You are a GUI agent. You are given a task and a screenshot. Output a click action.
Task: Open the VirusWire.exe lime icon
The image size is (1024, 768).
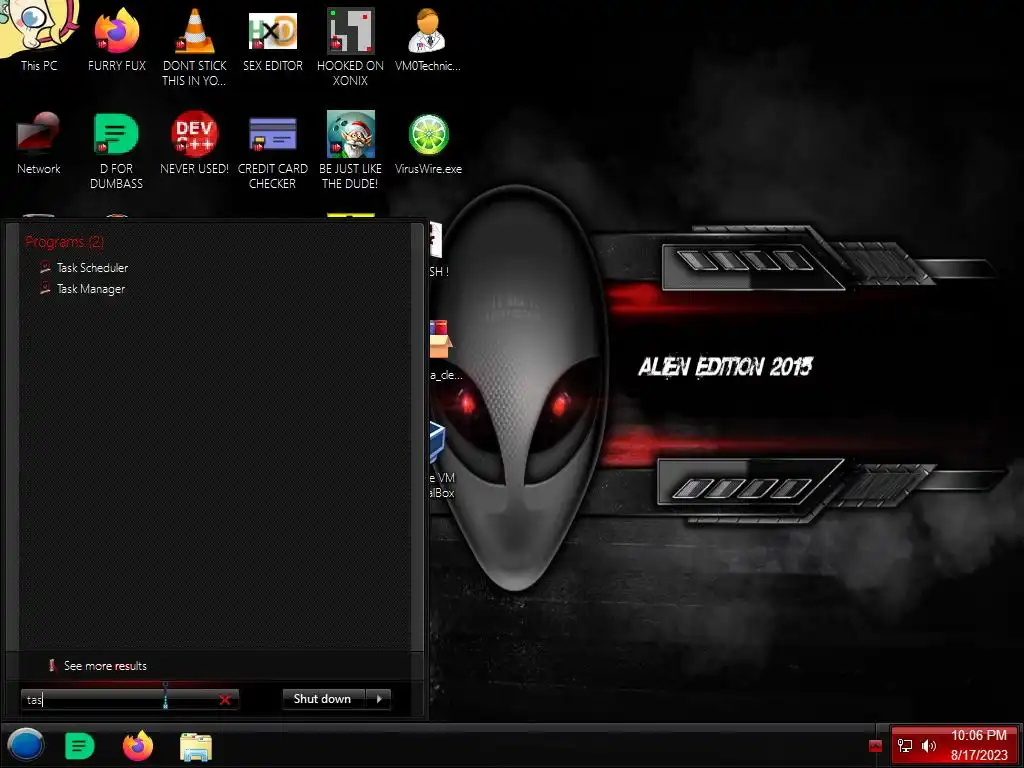[428, 143]
